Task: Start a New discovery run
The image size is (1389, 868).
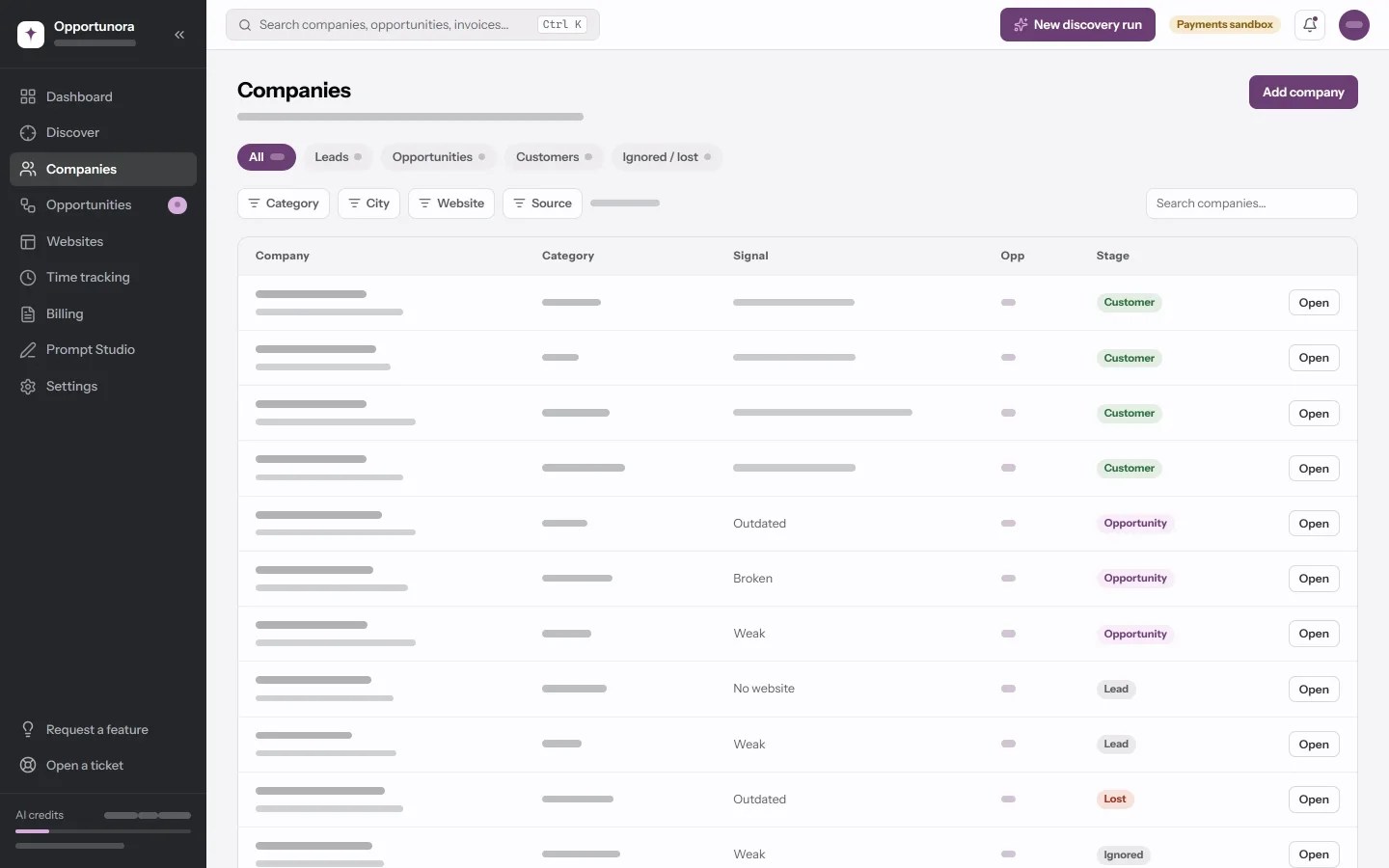Action: click(x=1077, y=25)
